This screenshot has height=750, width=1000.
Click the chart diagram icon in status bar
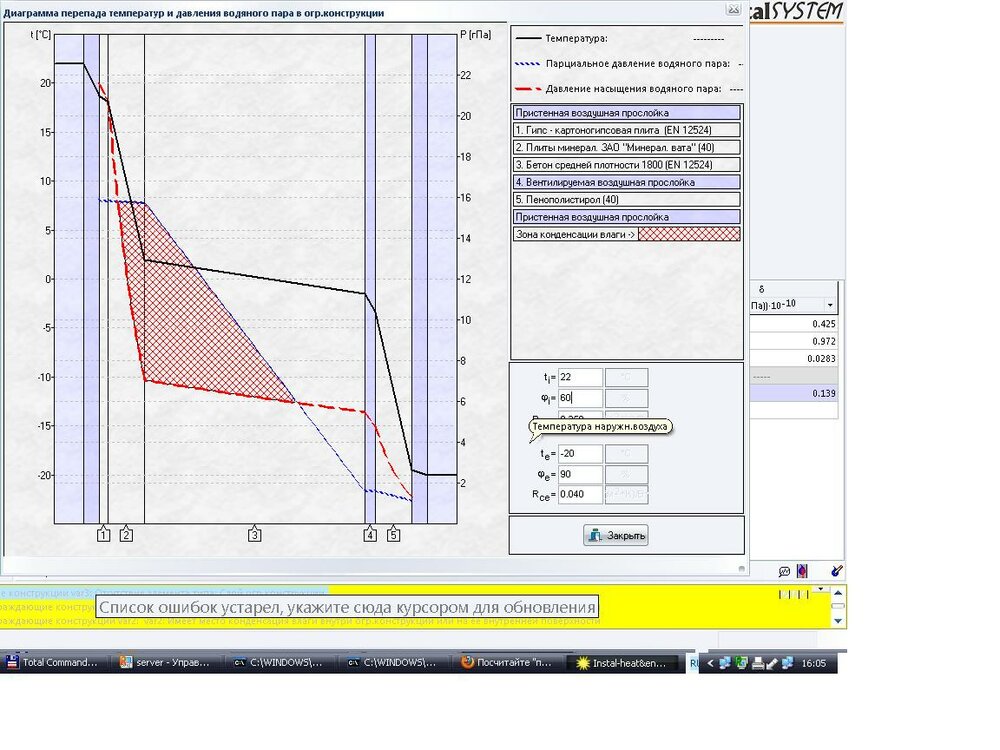(x=784, y=571)
